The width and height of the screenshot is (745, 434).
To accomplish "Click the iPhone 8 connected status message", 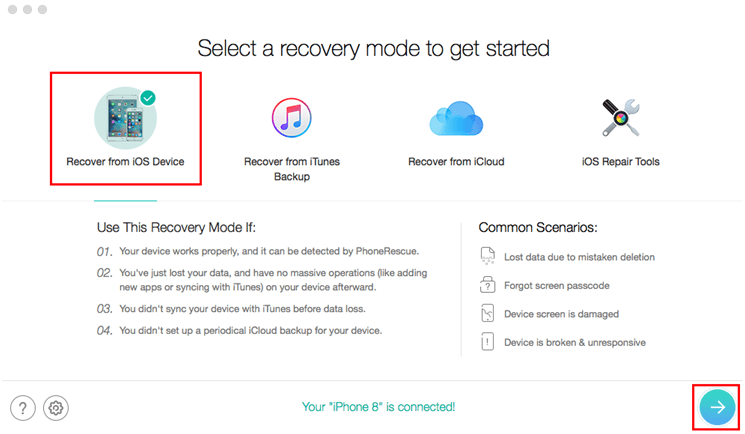I will point(379,407).
